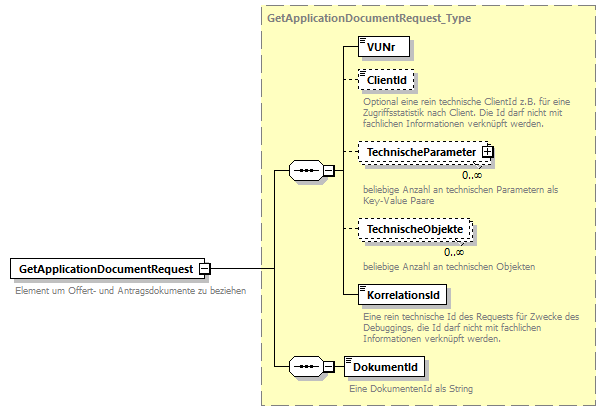The height and width of the screenshot is (411, 606).
Task: Click the ClientId description text
Action: (x=466, y=112)
